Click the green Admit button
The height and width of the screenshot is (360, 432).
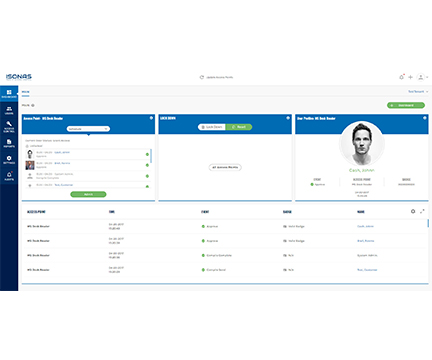click(88, 194)
